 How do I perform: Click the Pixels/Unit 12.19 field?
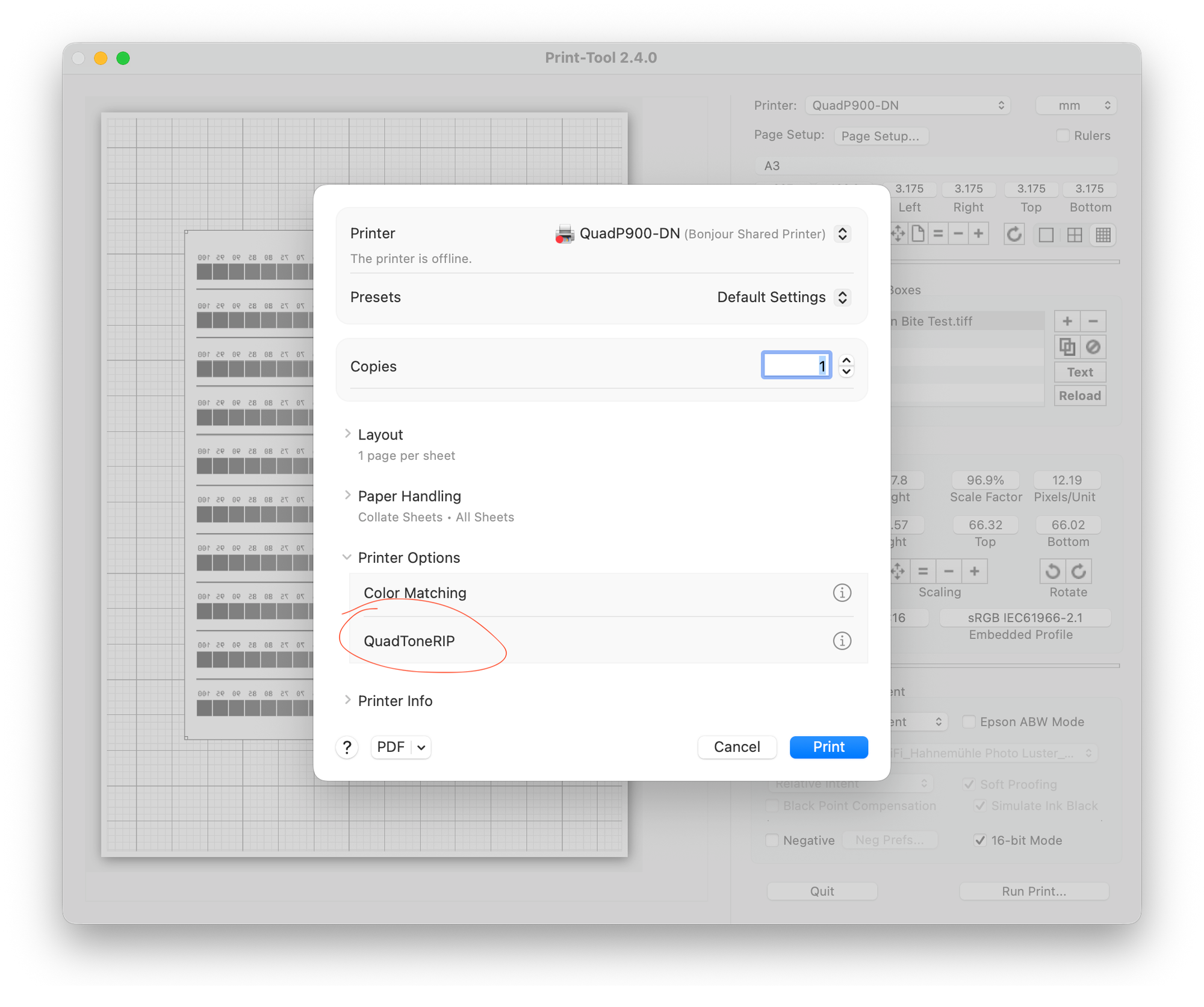coord(1067,480)
